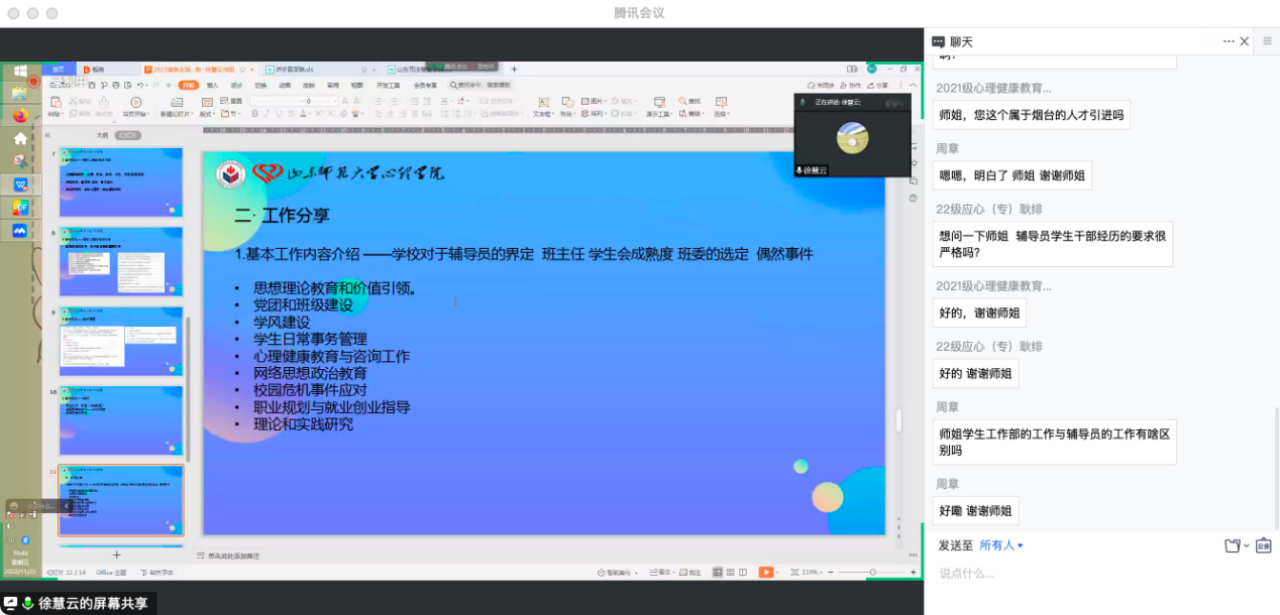Switch slide panel to 大纲 outline view
Image resolution: width=1280 pixels, height=615 pixels.
[101, 134]
